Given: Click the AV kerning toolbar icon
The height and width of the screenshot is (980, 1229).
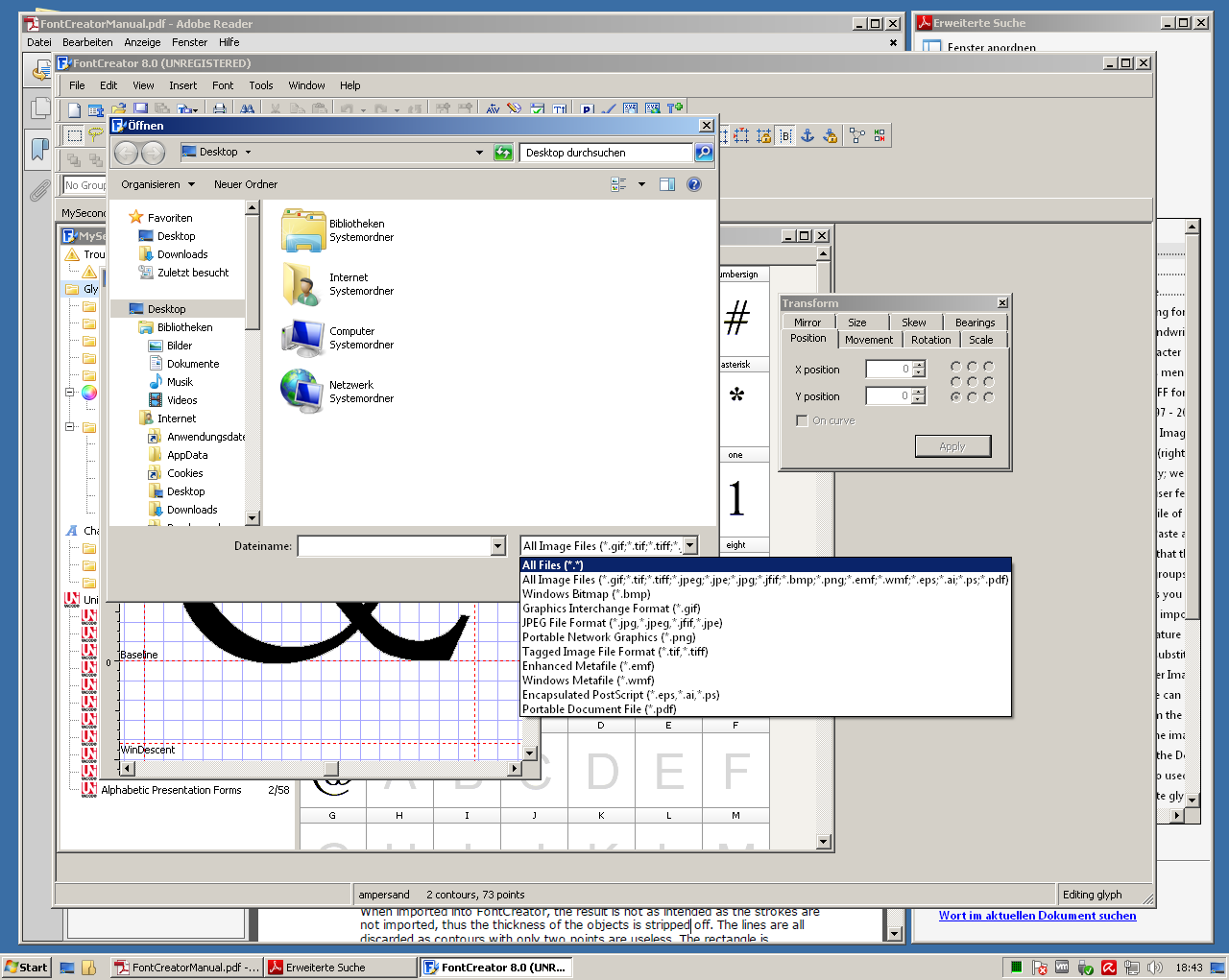Looking at the screenshot, I should pos(493,109).
